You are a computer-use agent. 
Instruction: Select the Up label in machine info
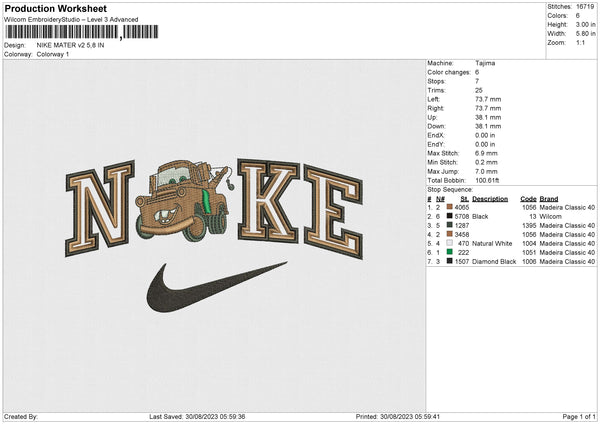pyautogui.click(x=432, y=117)
